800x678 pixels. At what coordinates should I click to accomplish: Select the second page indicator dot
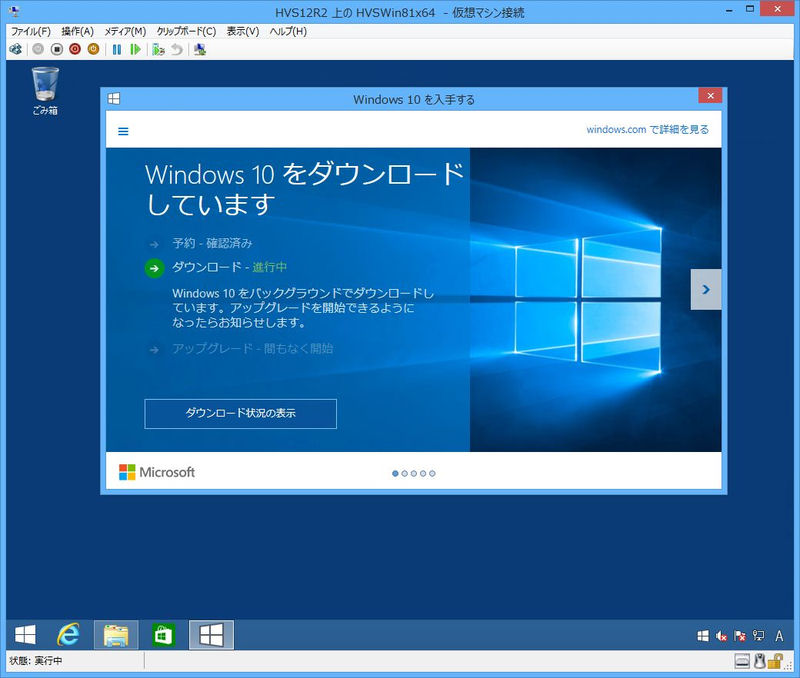(x=405, y=473)
